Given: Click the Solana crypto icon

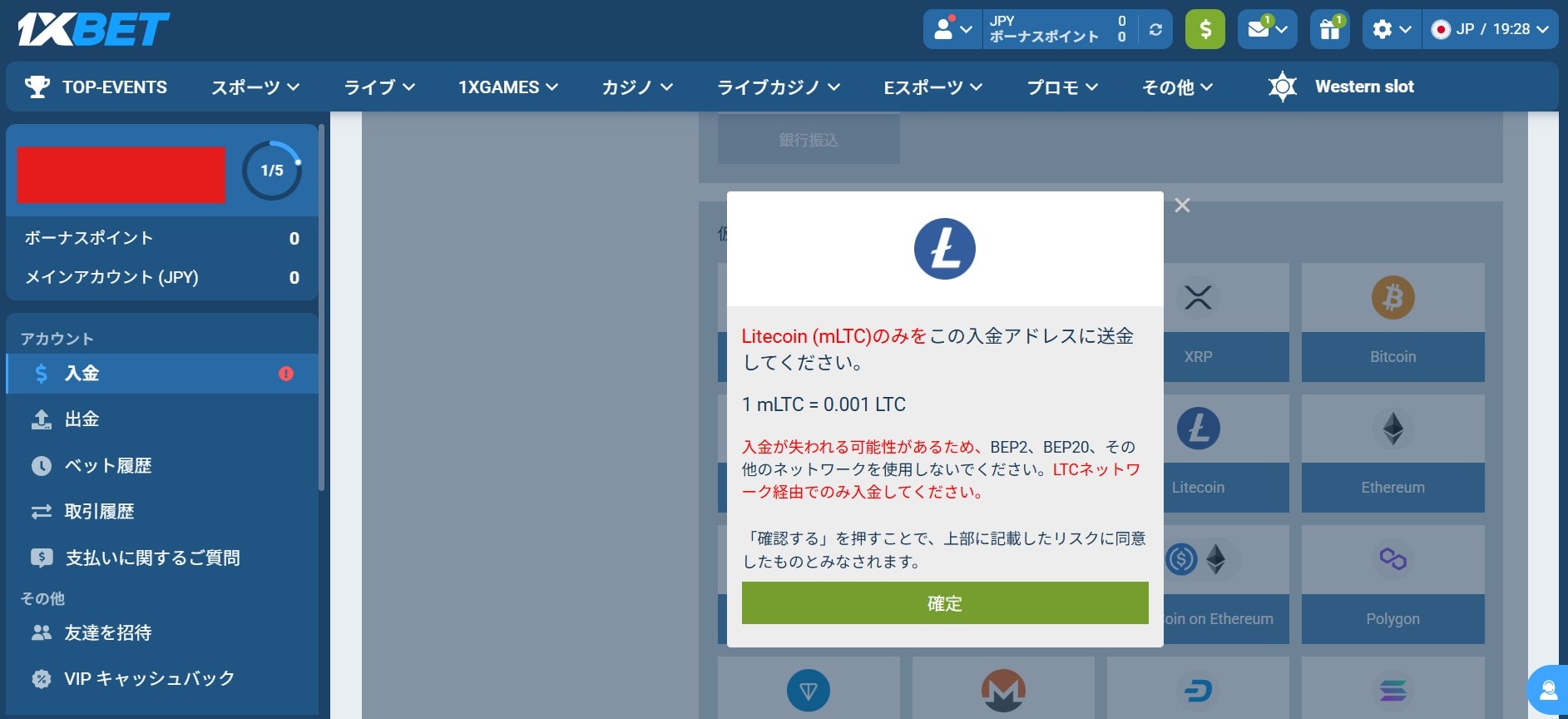Looking at the screenshot, I should pos(1392,691).
